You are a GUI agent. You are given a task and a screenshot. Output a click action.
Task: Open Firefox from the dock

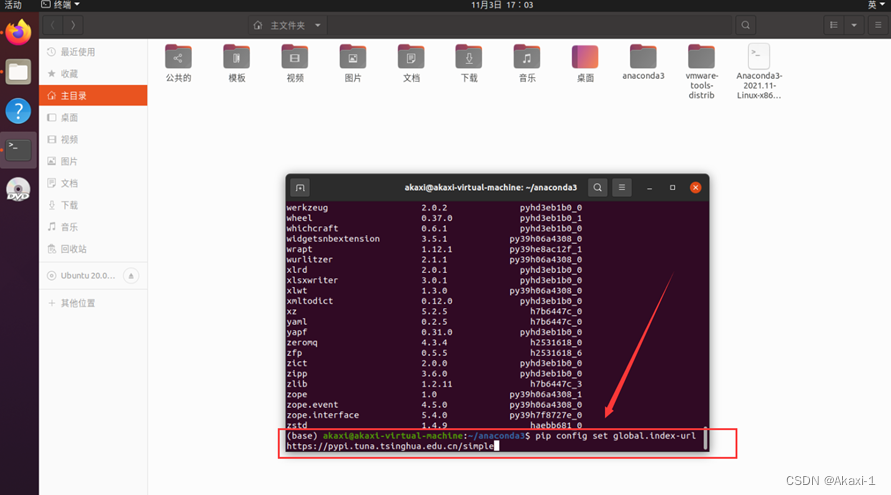[18, 32]
